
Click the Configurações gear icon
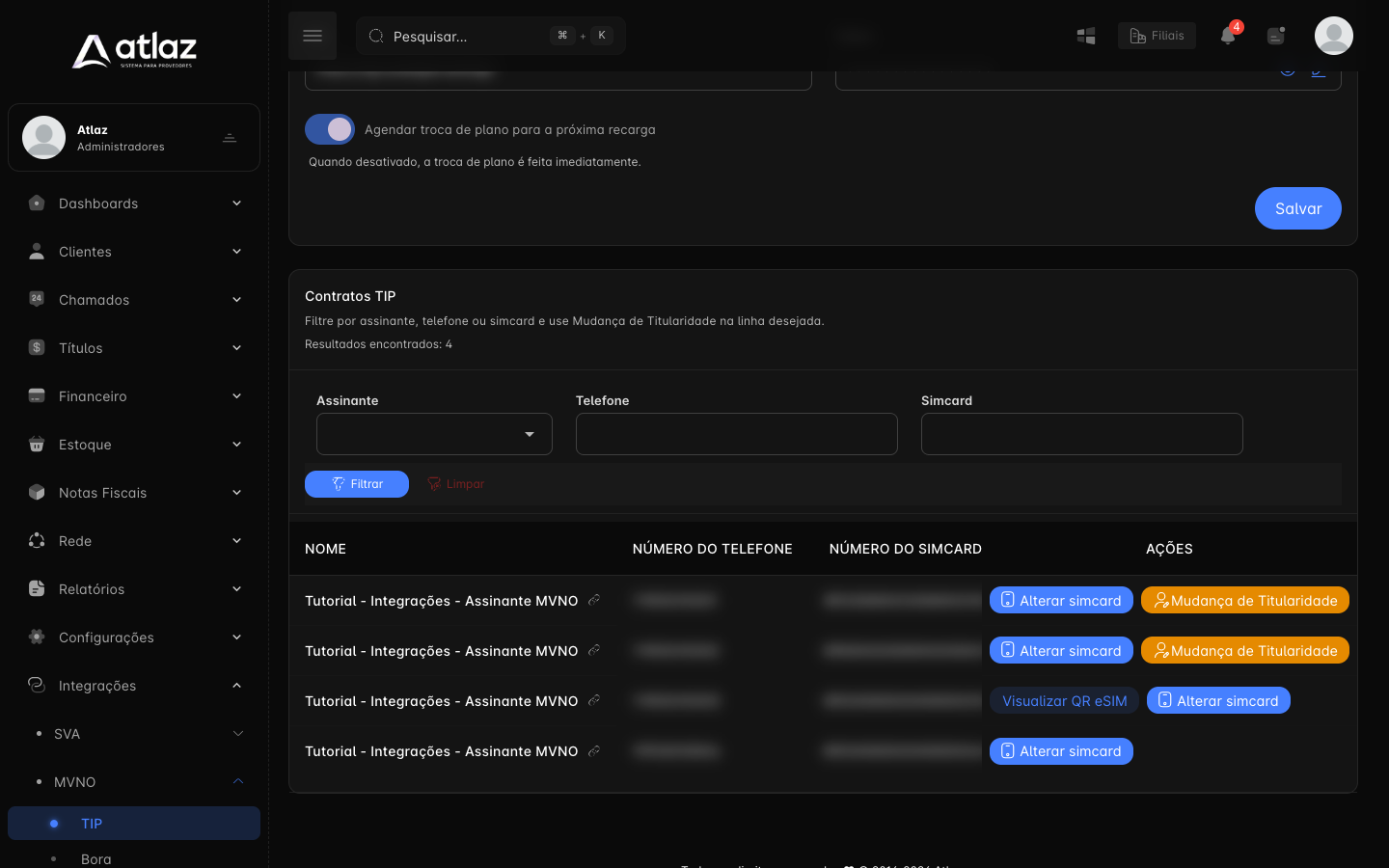click(37, 637)
